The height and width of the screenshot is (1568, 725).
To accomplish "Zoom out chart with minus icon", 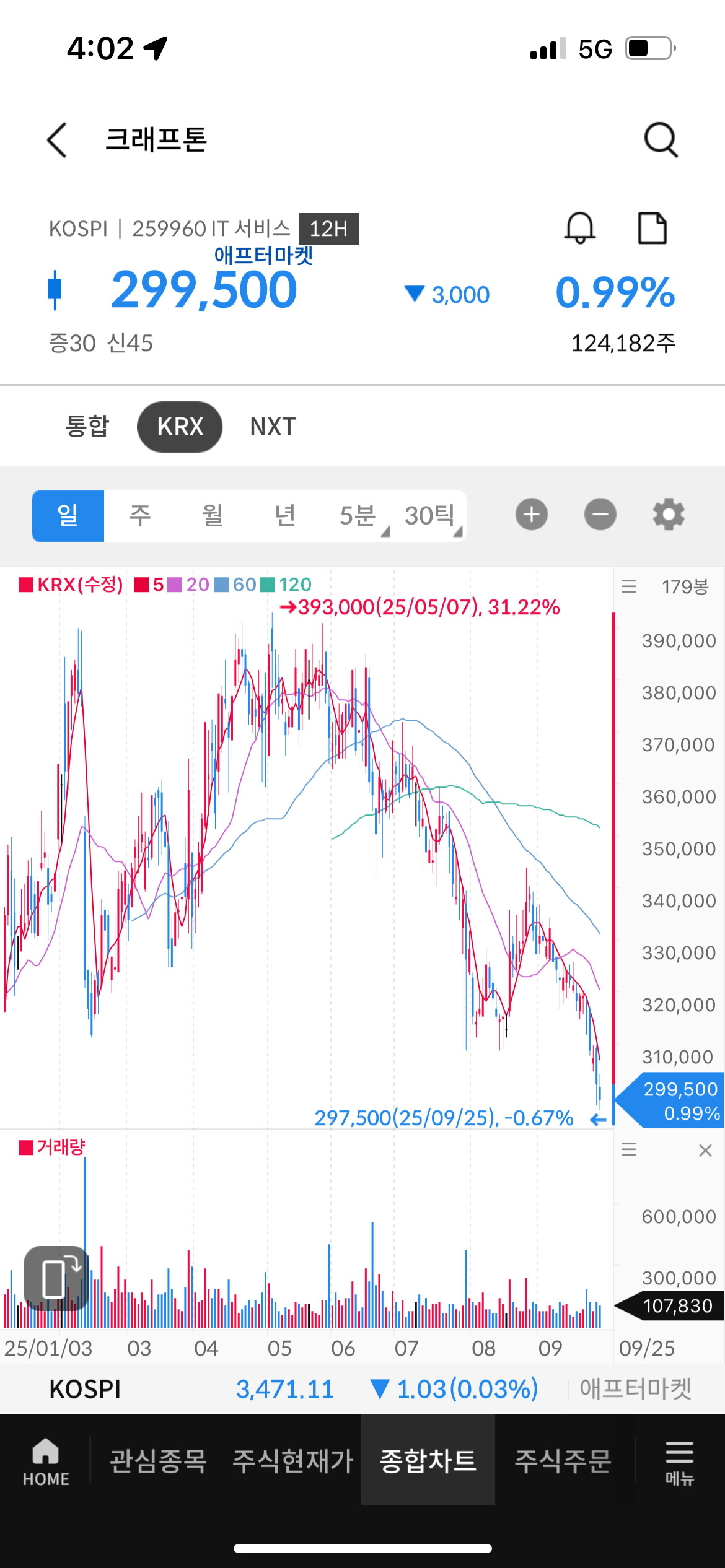I will [x=600, y=515].
